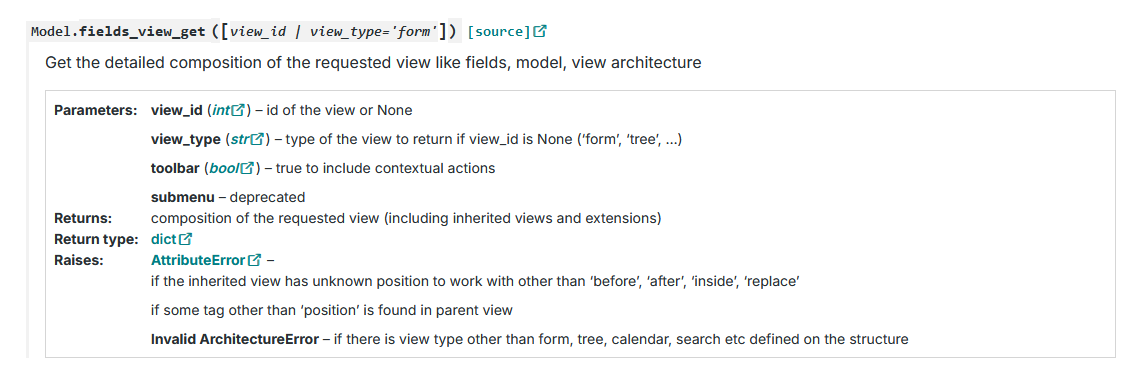This screenshot has height=379, width=1139.
Task: Open the int type link
Action: coord(221,110)
